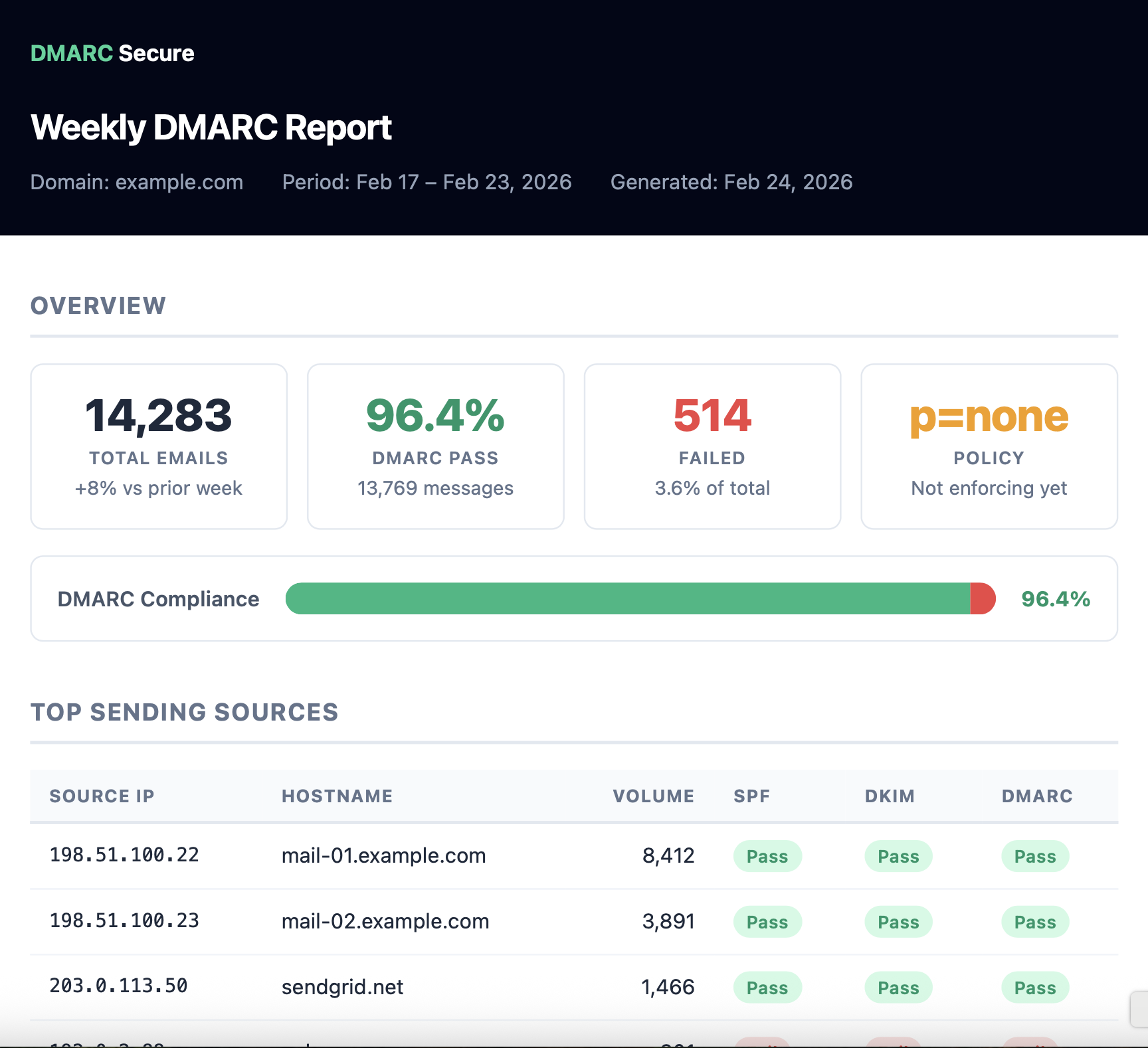The width and height of the screenshot is (1148, 1048).
Task: Select the Weekly DMARC Report heading
Action: click(211, 128)
